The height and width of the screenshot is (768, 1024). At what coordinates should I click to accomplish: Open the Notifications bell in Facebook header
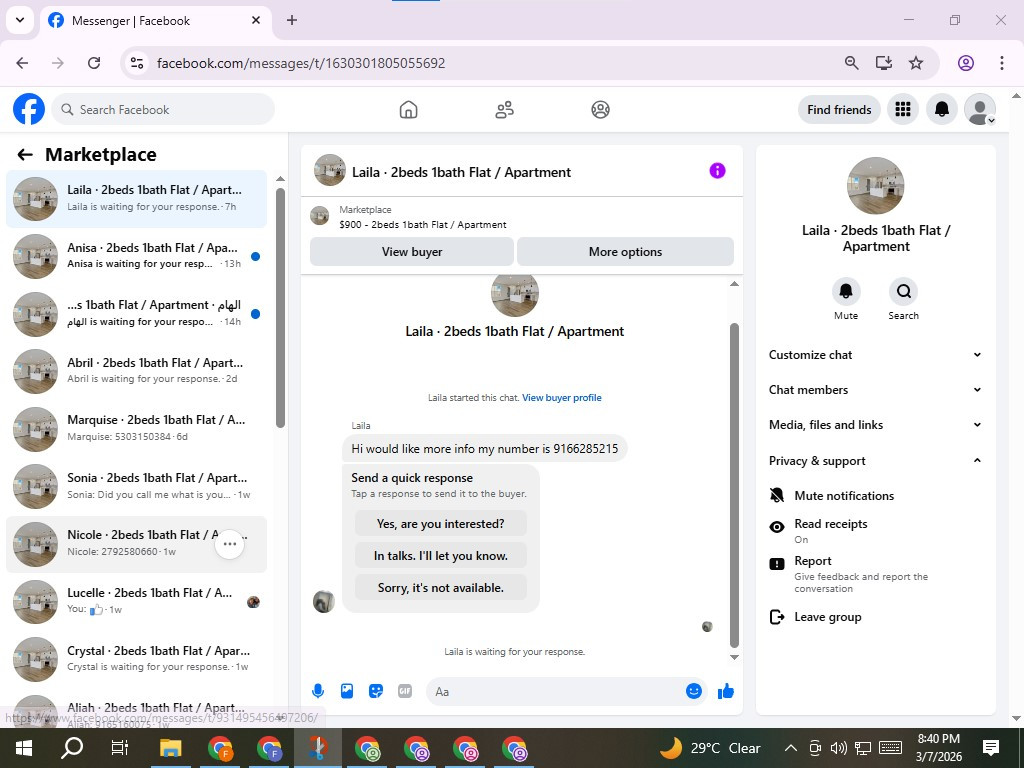[x=942, y=109]
